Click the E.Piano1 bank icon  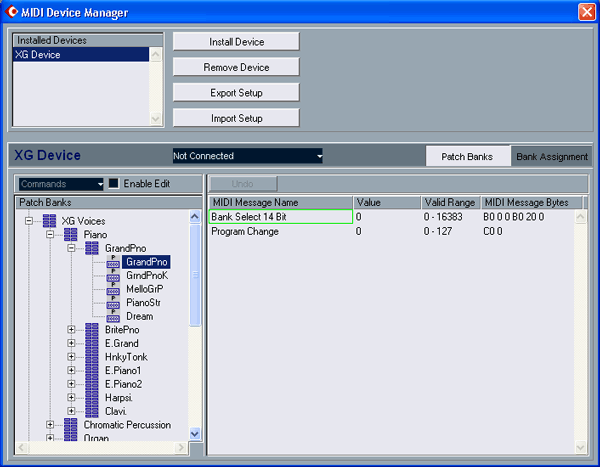(92, 371)
